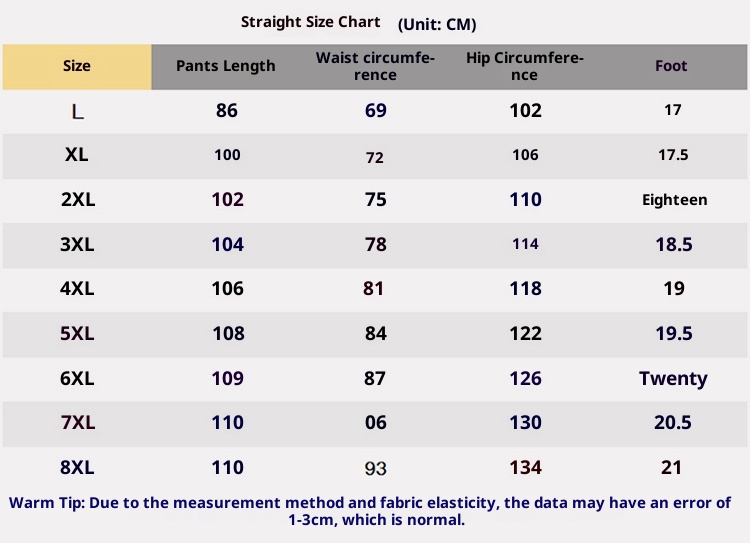Screen dimensions: 750x543
Task: Click the yellow Size header cell
Action: [77, 66]
